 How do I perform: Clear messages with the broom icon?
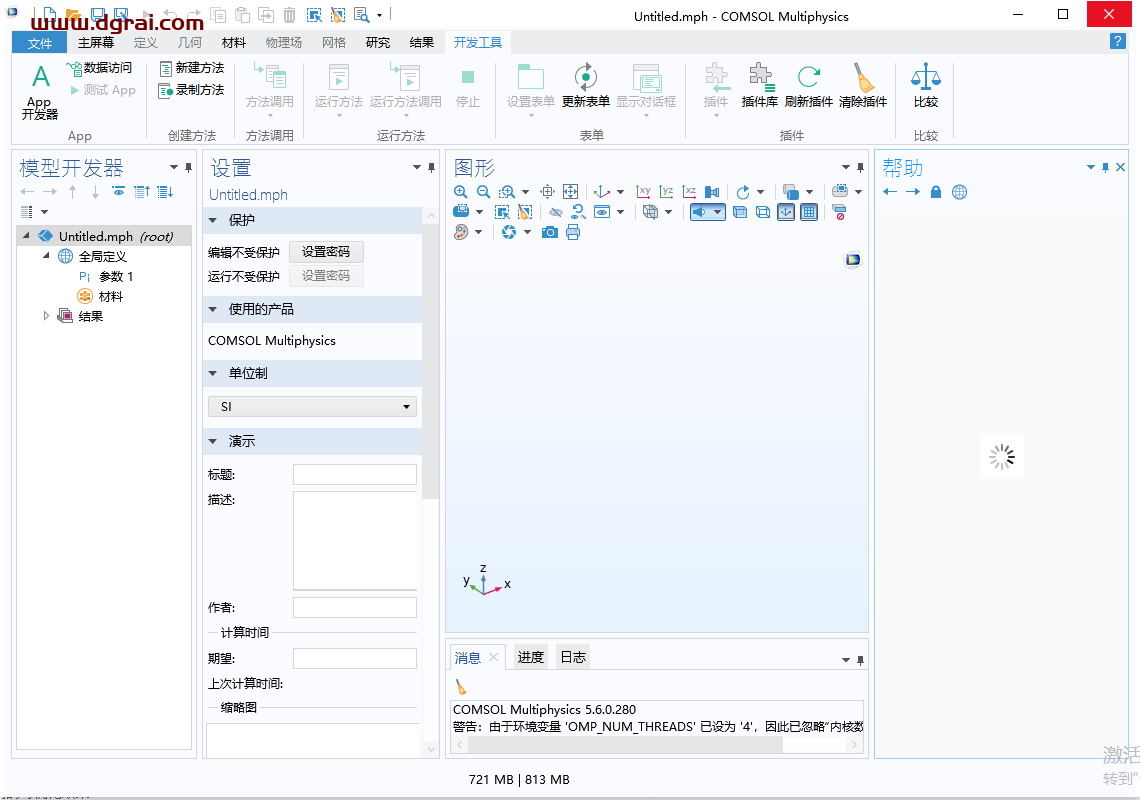tap(461, 687)
